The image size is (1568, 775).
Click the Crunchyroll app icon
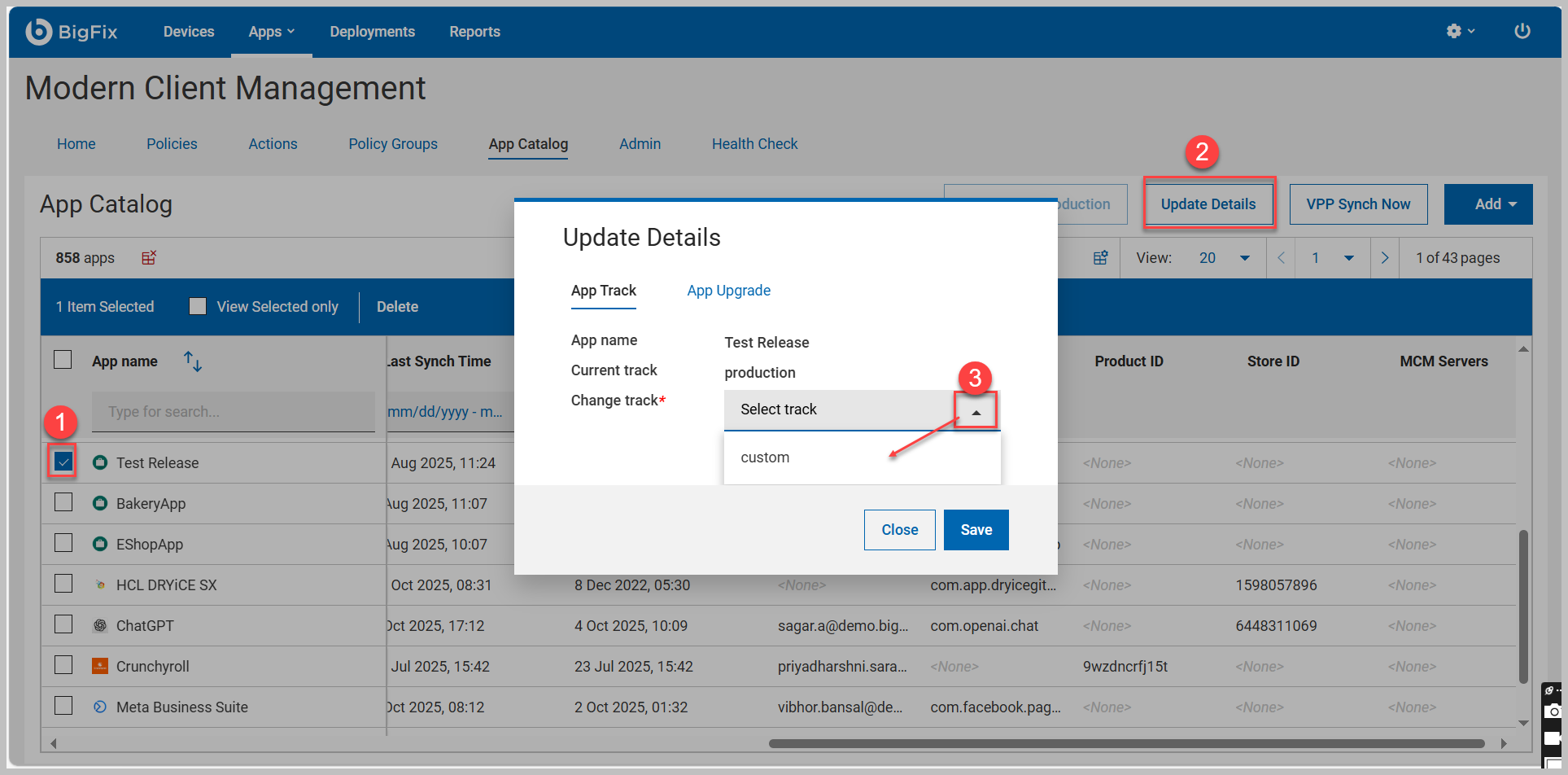pos(100,666)
